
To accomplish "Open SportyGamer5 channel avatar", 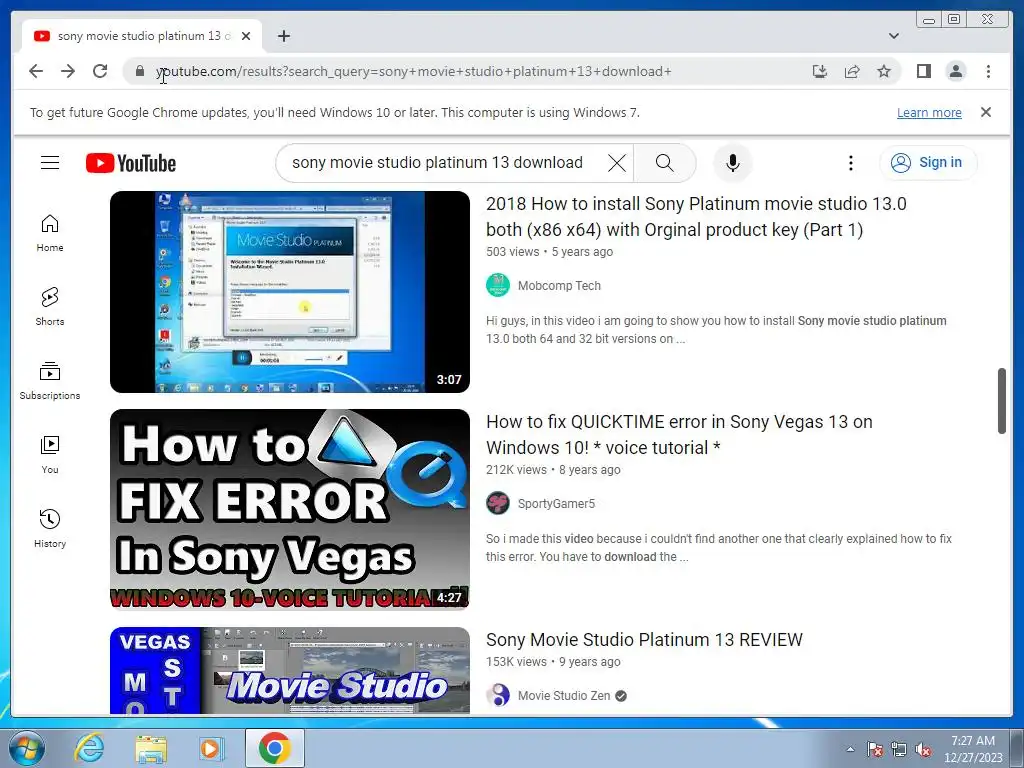I will [x=498, y=504].
